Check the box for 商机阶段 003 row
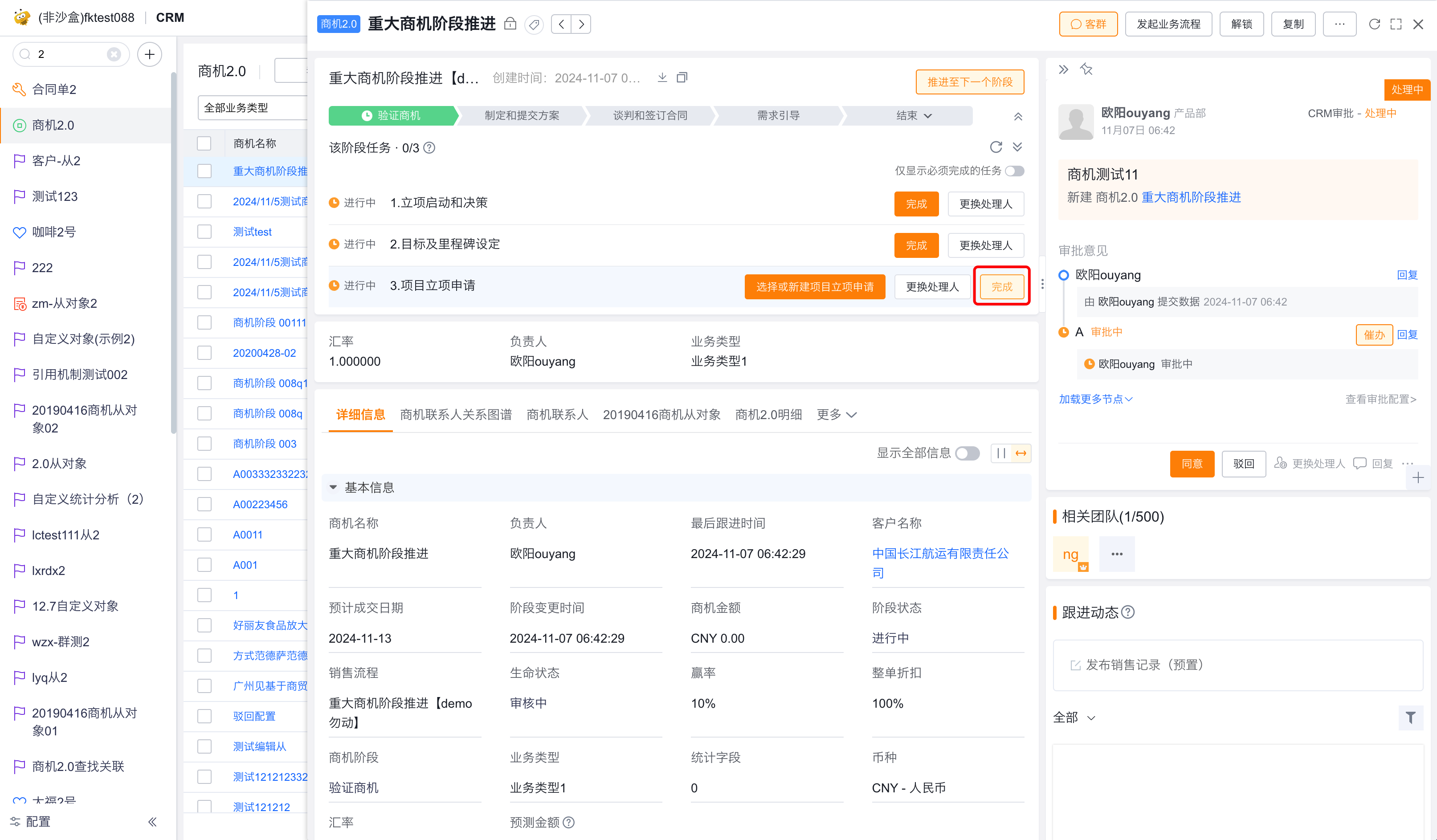Viewport: 1437px width, 840px height. 204,444
